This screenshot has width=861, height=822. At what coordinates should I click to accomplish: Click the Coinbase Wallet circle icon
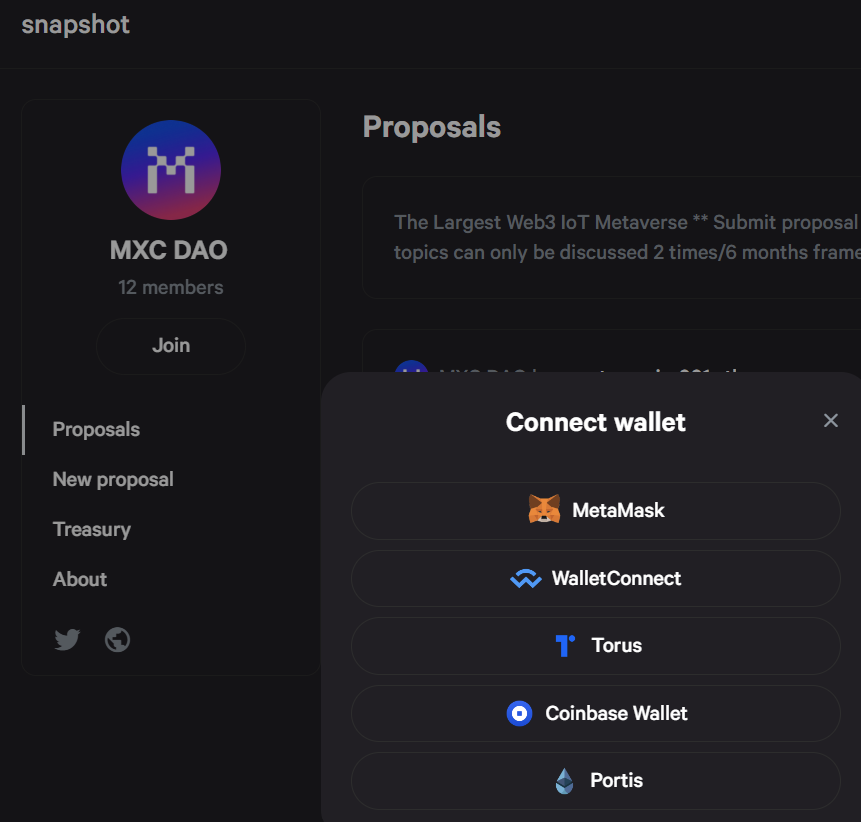(519, 713)
